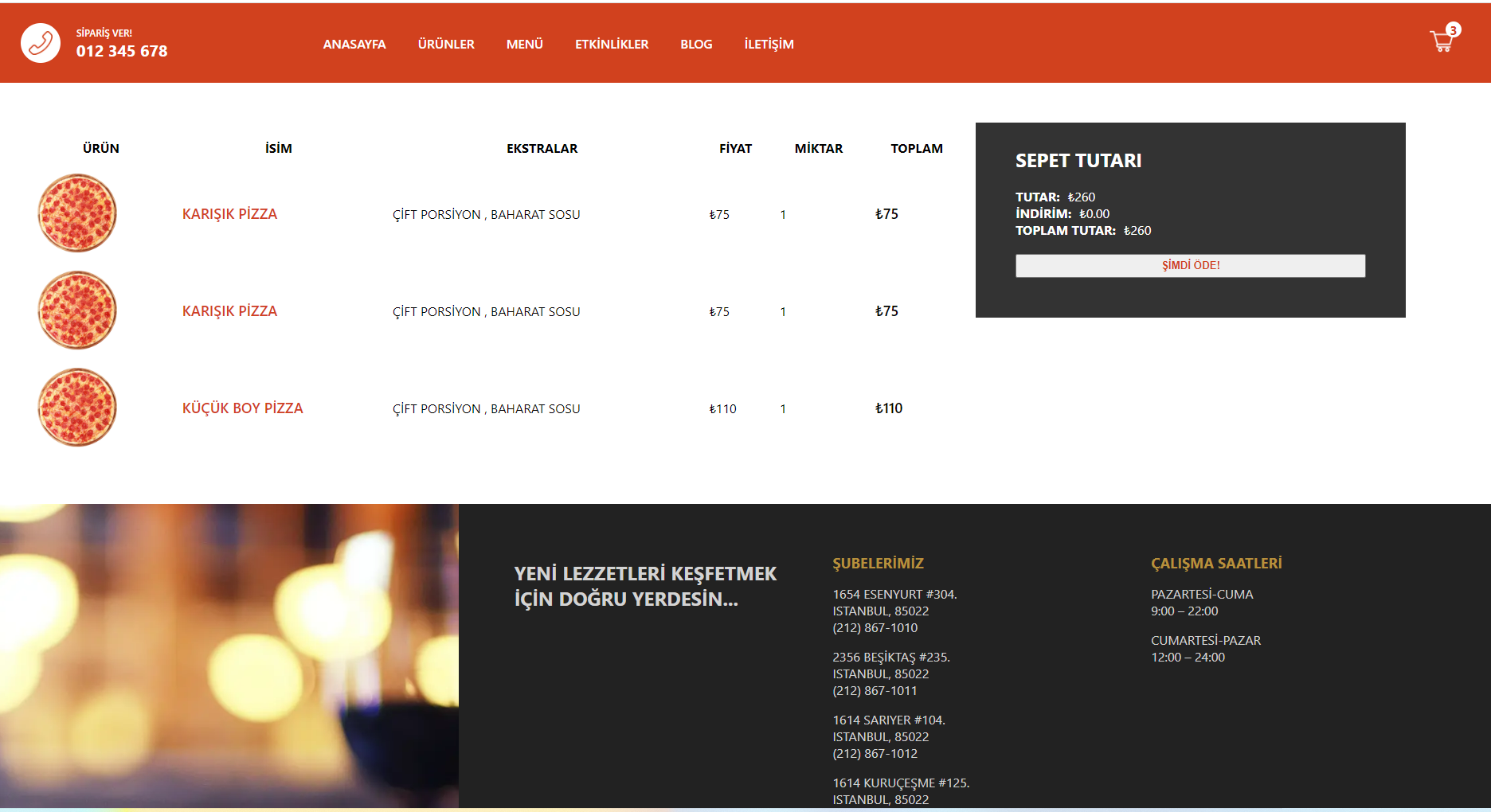The image size is (1491, 812).
Task: Click the KÜÇÜK BOY PİZZA product name
Action: coord(243,408)
